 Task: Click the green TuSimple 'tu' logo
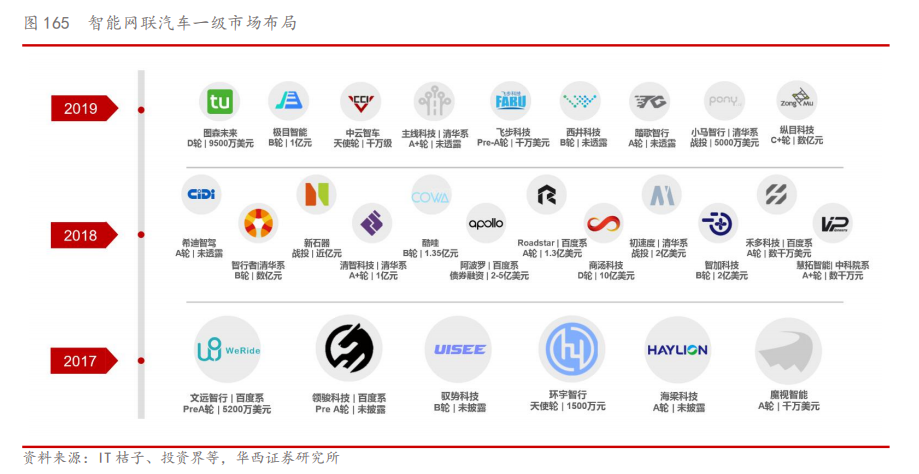(220, 102)
